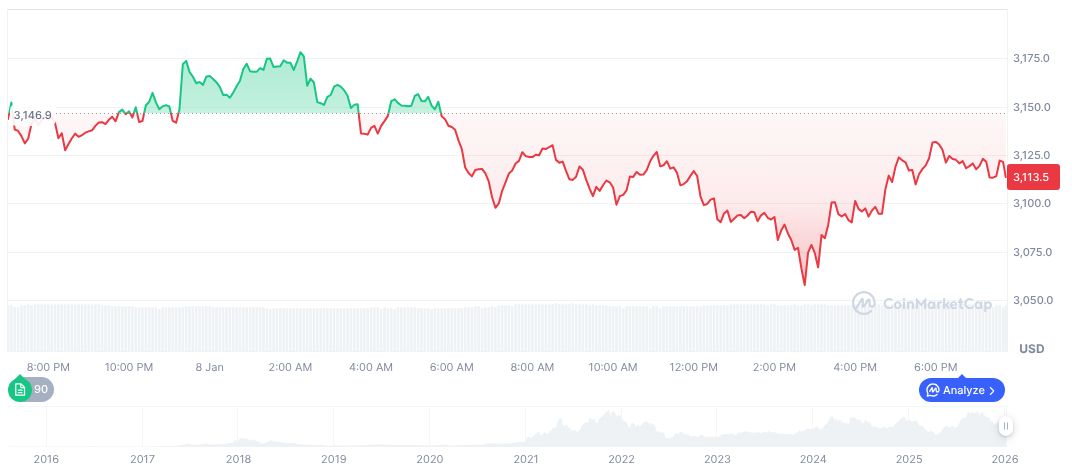Click the red 3,113.5 current price tag

pyautogui.click(x=1030, y=177)
